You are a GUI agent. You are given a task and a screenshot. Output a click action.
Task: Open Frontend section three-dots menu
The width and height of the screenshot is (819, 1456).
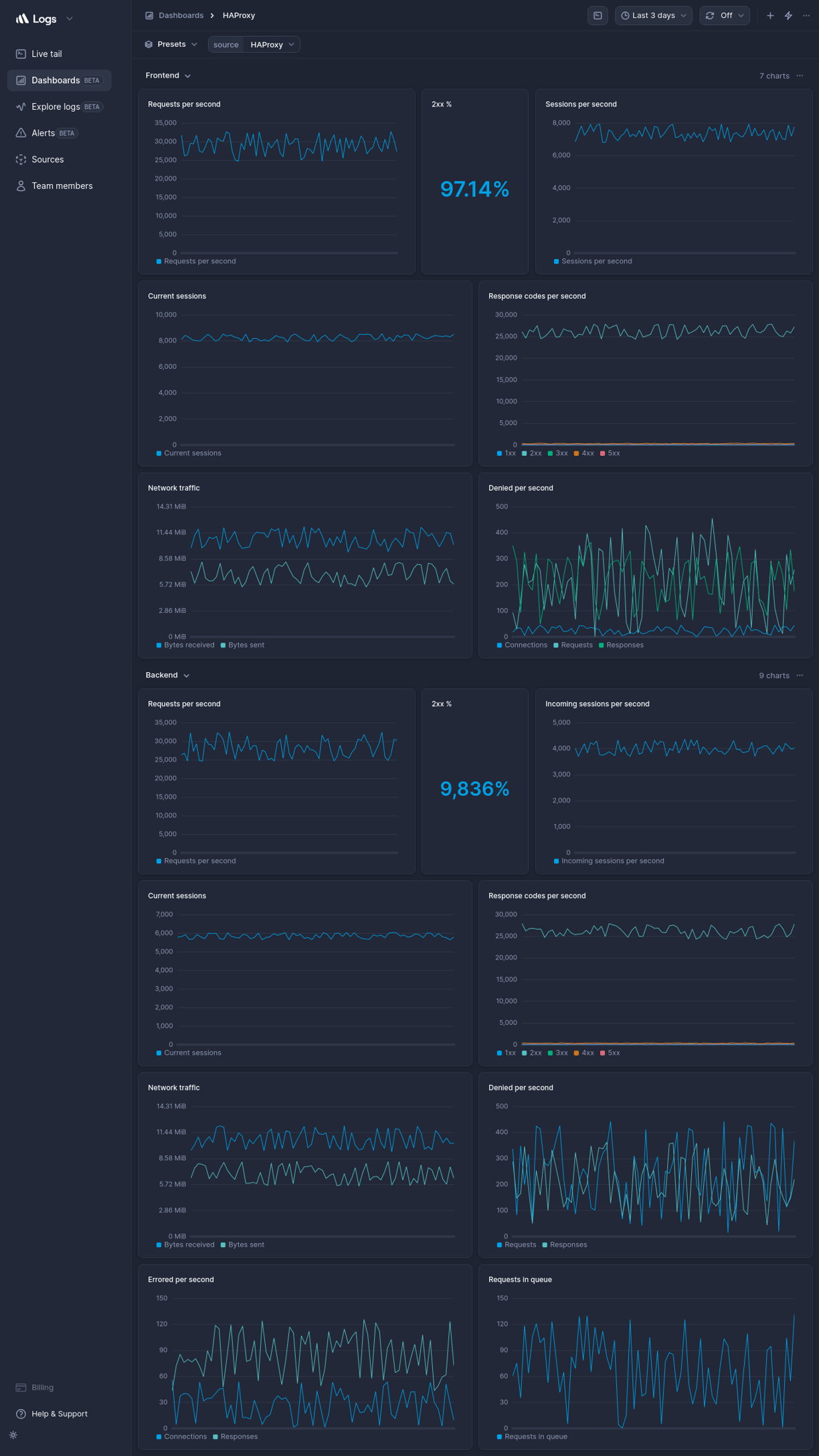pos(800,76)
